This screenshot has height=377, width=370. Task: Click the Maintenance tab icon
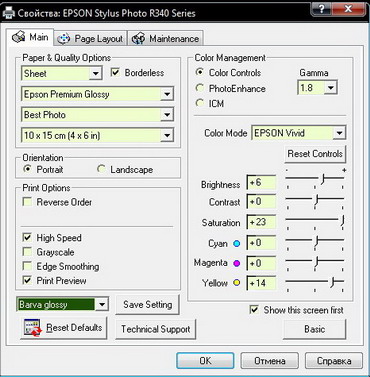[x=138, y=39]
